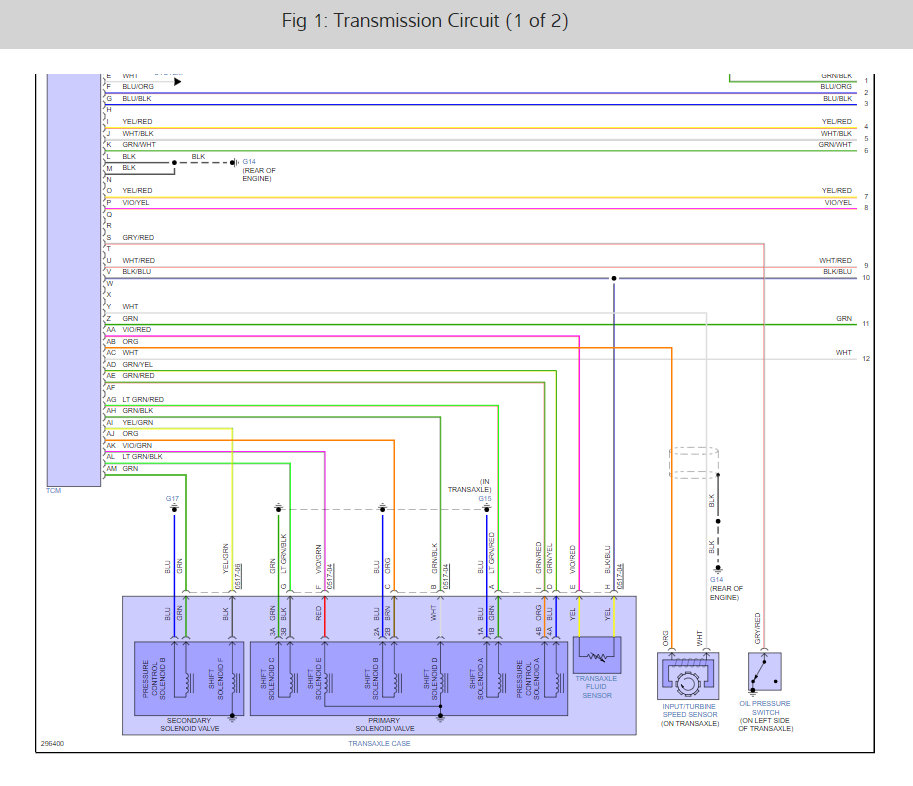Open the G14 link below the dashed BLK wire

tap(716, 580)
